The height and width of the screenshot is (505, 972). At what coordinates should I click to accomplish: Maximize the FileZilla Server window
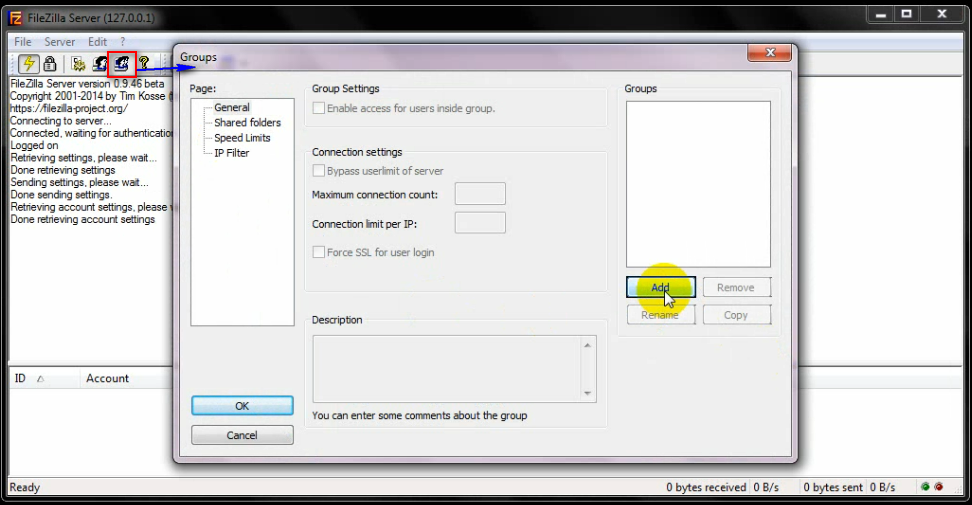pyautogui.click(x=907, y=14)
